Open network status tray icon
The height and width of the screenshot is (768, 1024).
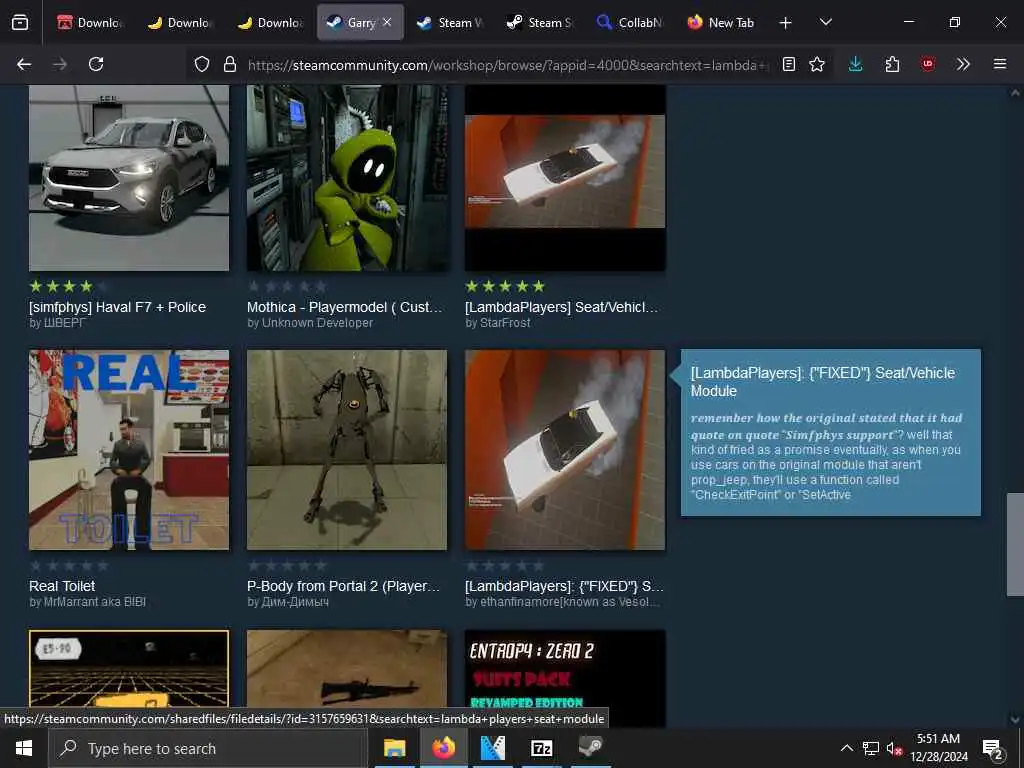871,748
